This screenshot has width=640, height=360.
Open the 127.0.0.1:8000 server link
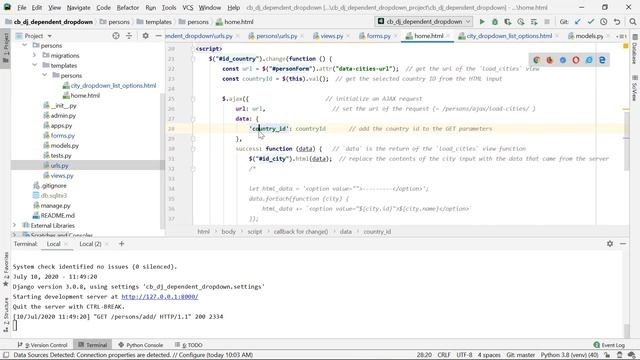tap(160, 297)
